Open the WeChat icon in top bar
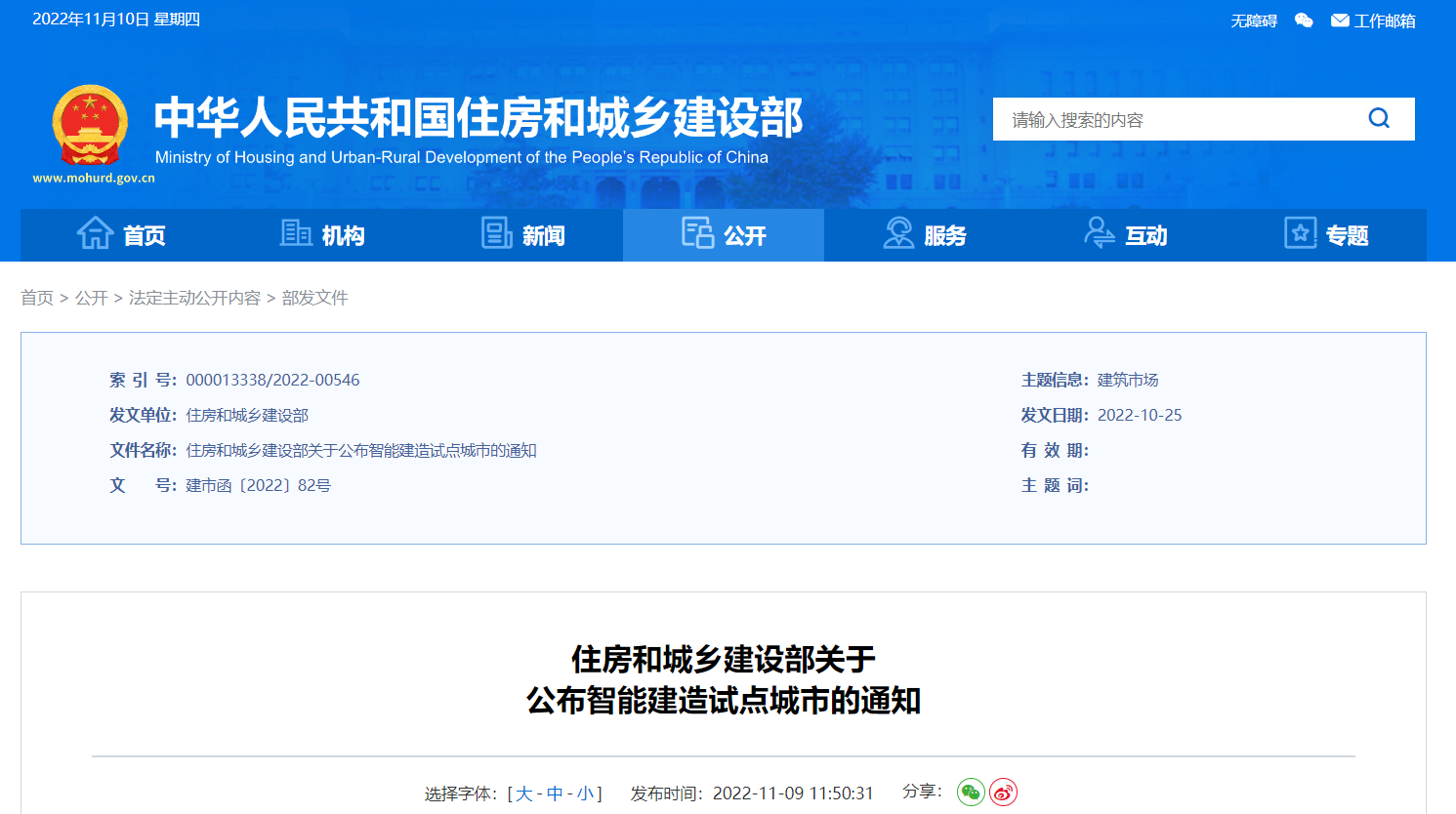The image size is (1456, 814). point(1304,20)
